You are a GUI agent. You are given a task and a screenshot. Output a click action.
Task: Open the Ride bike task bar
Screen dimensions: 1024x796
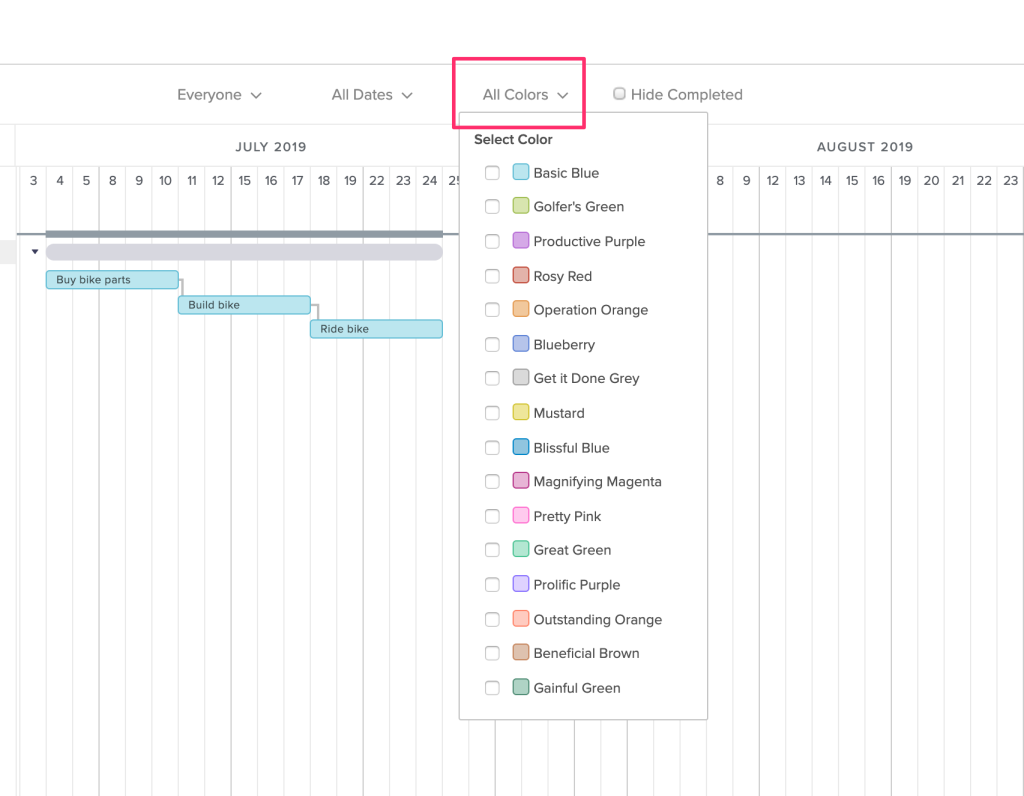376,329
